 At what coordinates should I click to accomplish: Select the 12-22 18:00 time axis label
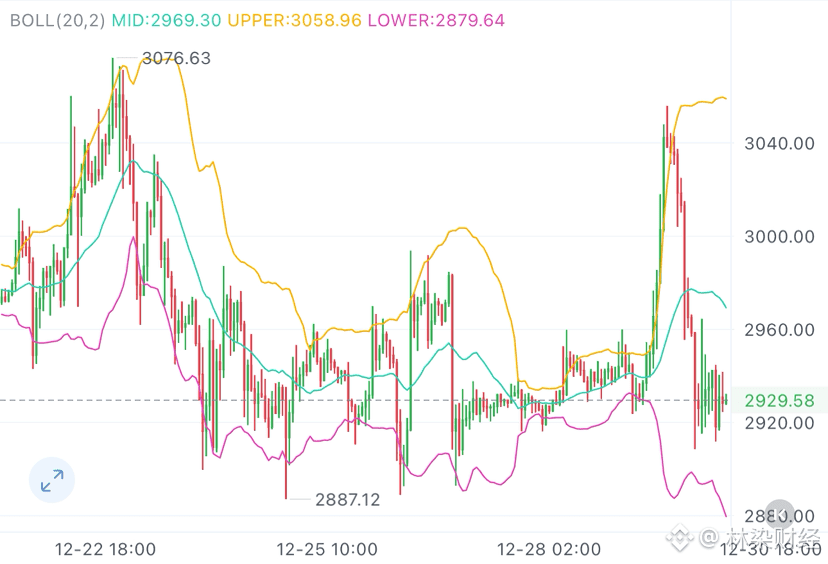tap(106, 549)
